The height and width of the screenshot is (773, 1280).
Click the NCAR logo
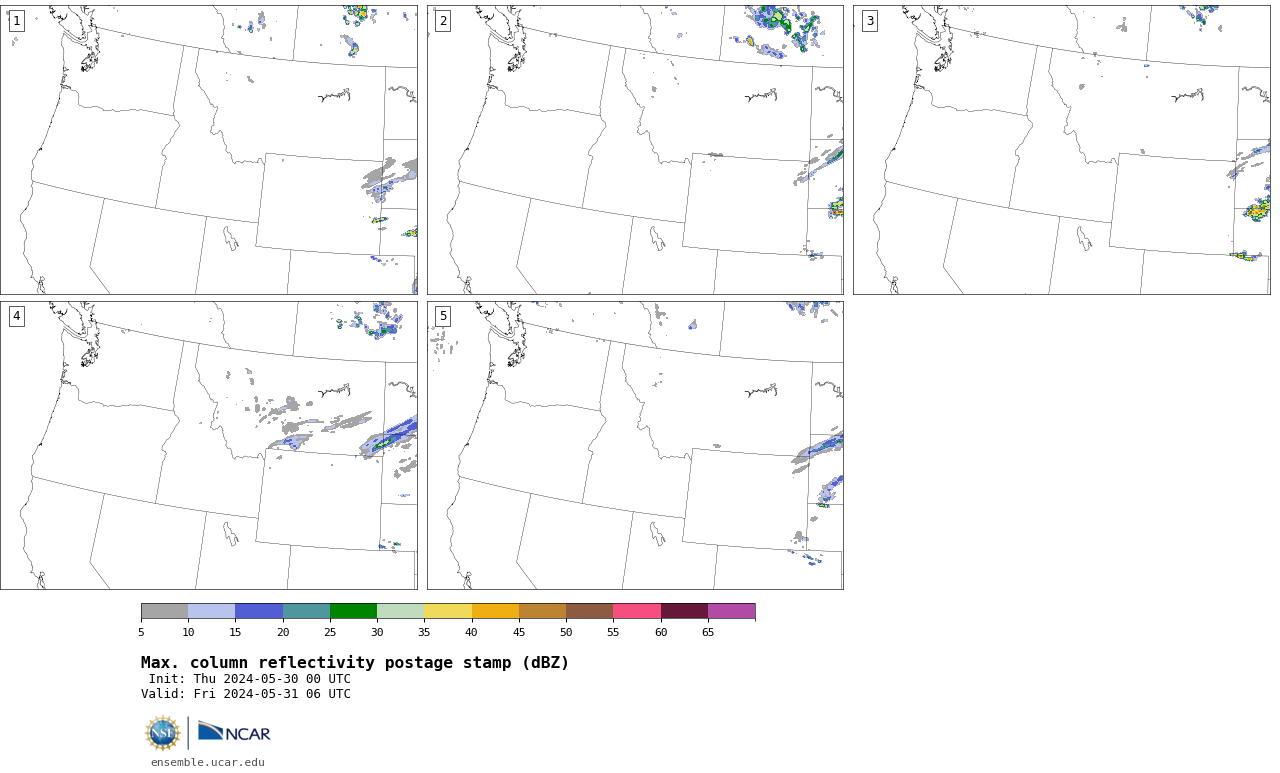pyautogui.click(x=234, y=732)
